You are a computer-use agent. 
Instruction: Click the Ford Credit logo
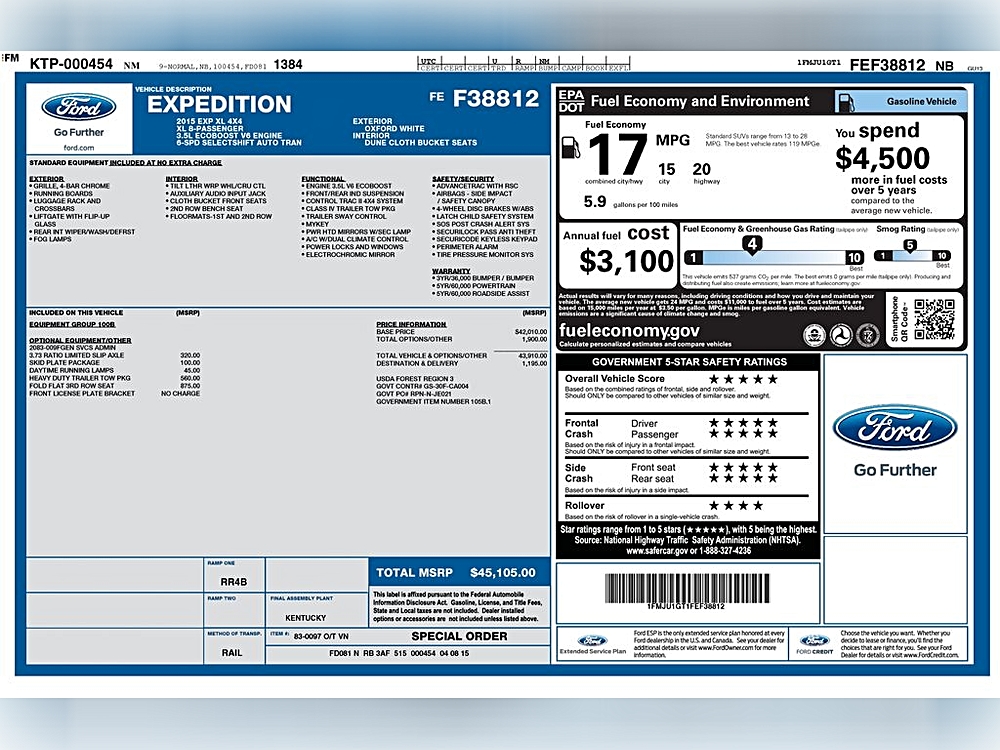point(814,640)
